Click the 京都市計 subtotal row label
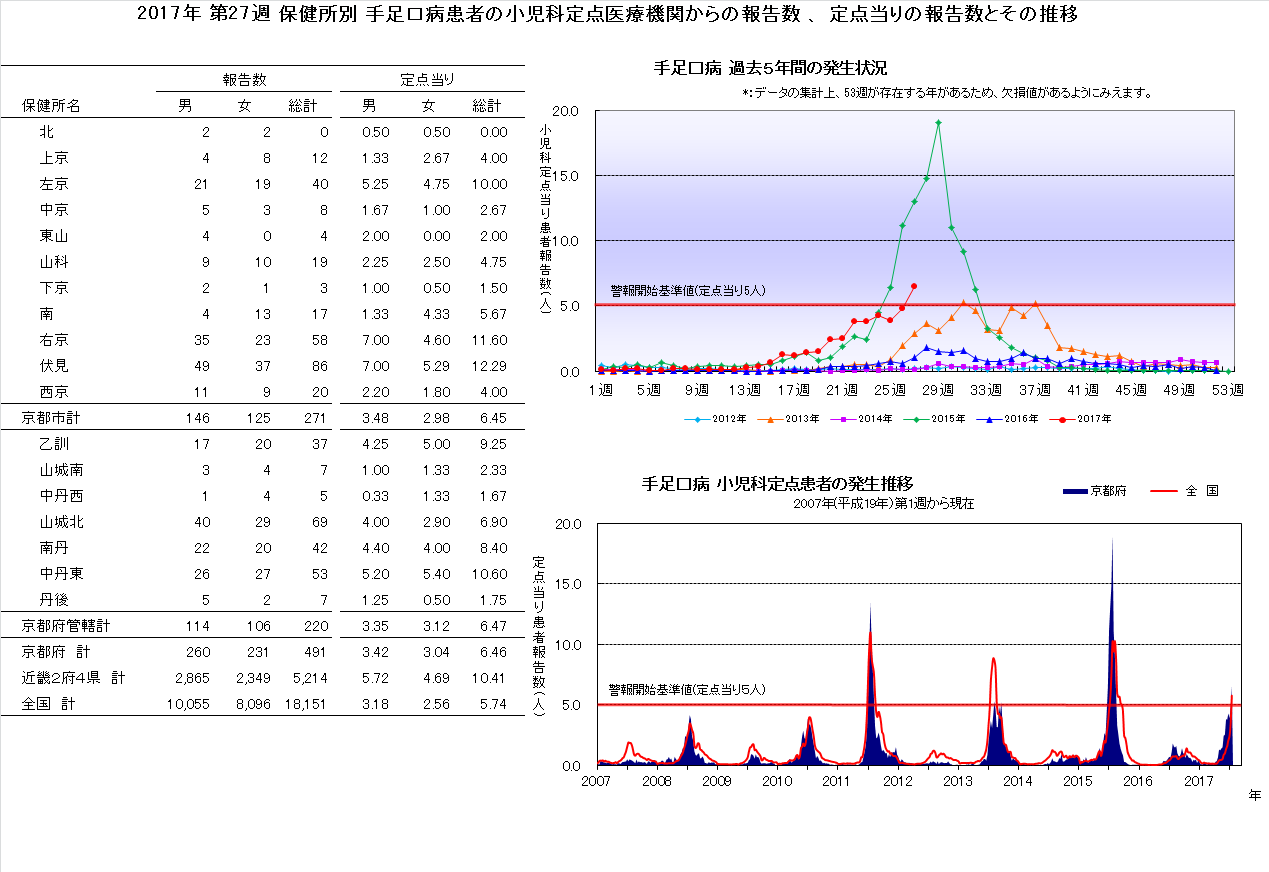1269x872 pixels. tap(52, 418)
